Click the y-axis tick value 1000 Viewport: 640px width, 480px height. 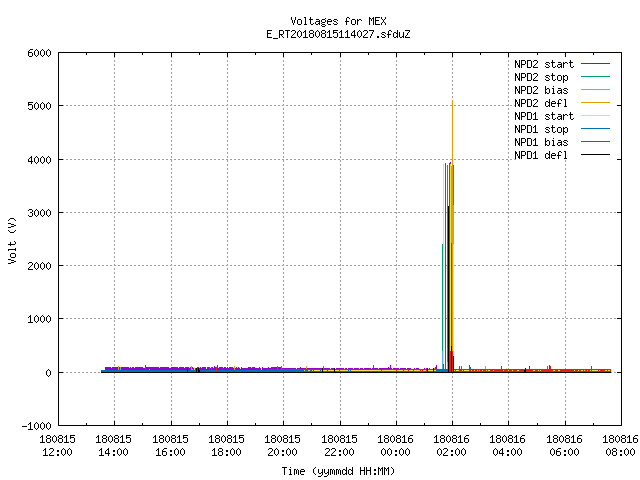(x=39, y=319)
